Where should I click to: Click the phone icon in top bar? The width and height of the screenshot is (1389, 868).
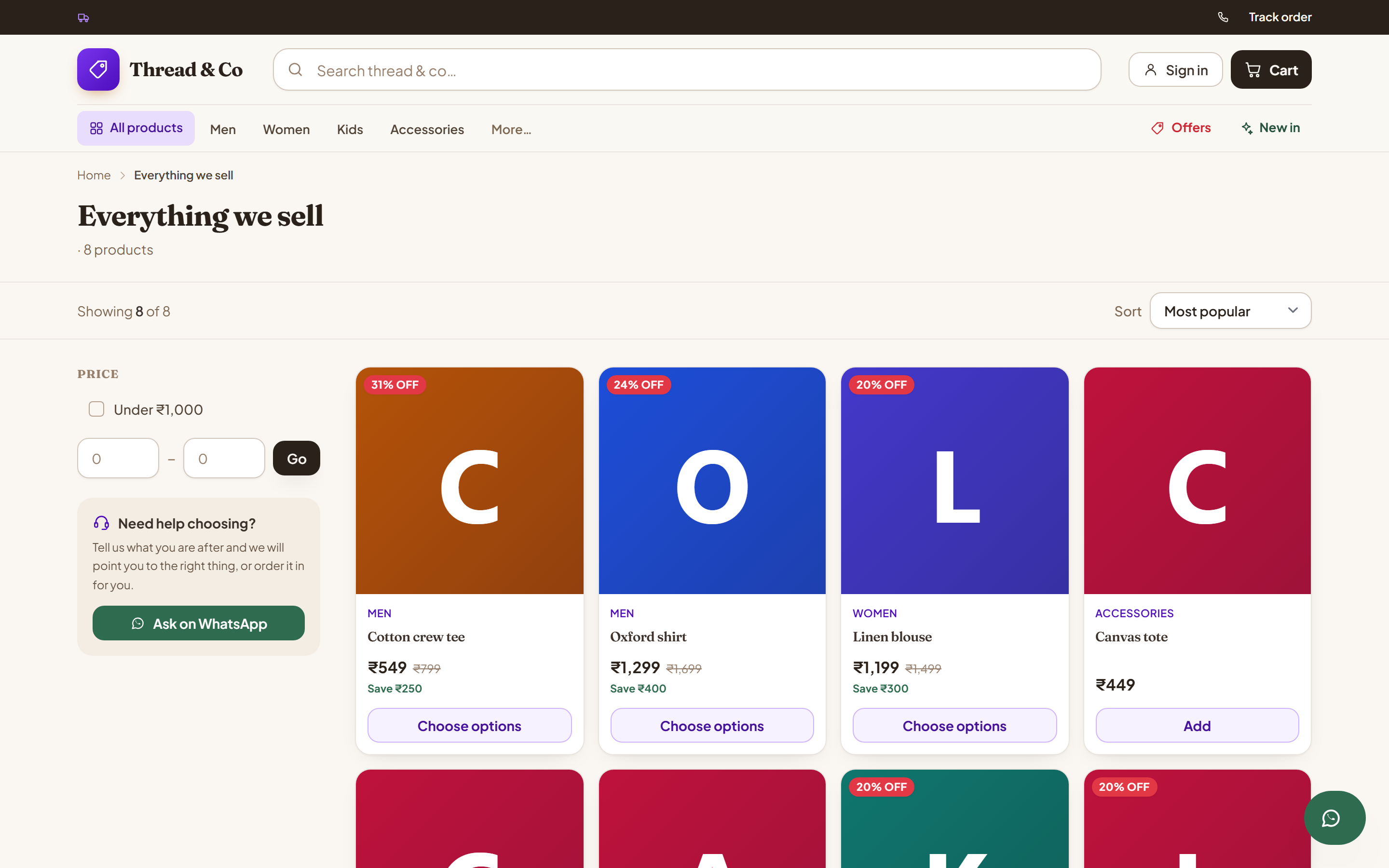pyautogui.click(x=1223, y=17)
